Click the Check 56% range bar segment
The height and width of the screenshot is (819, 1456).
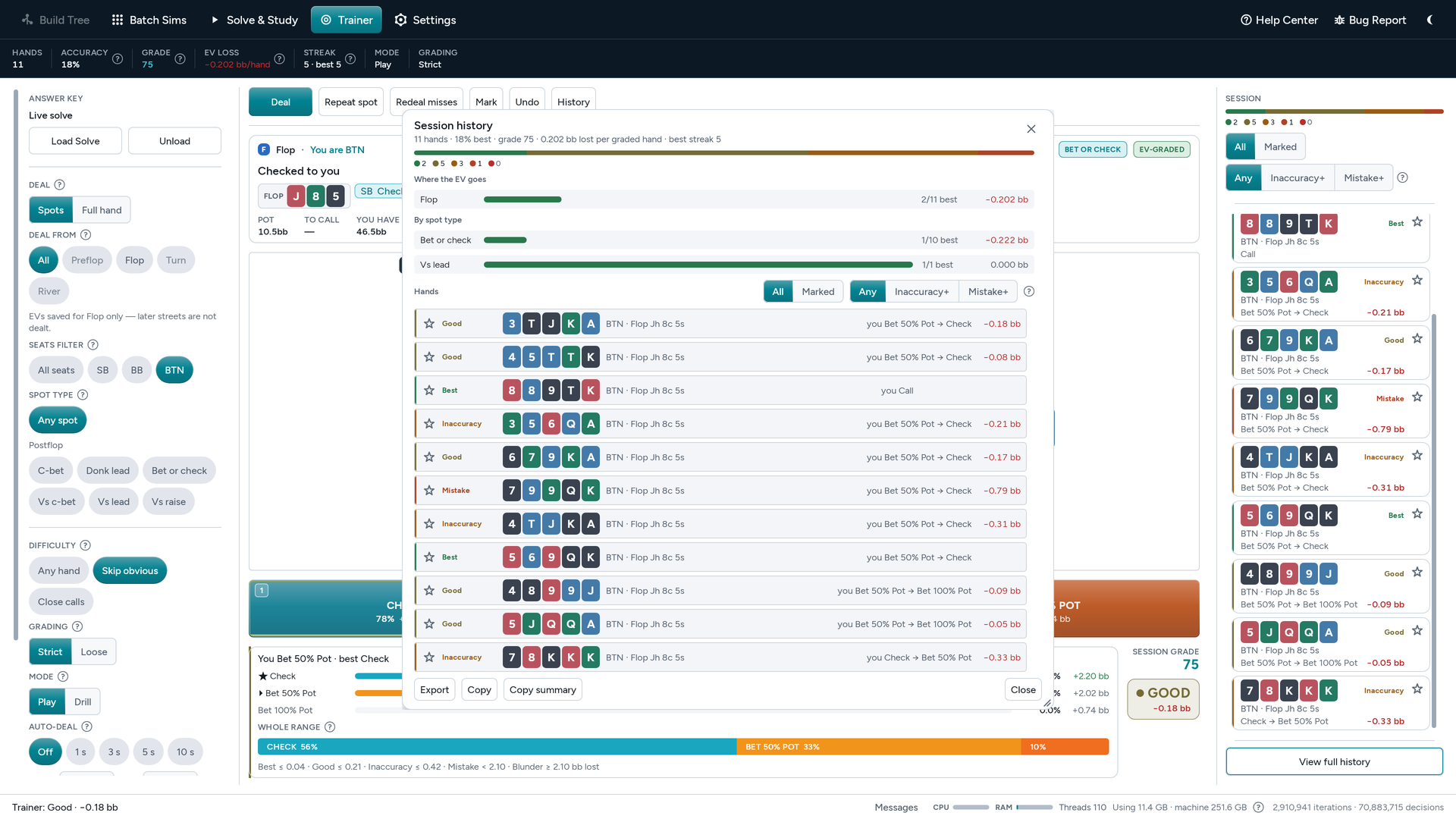(497, 747)
